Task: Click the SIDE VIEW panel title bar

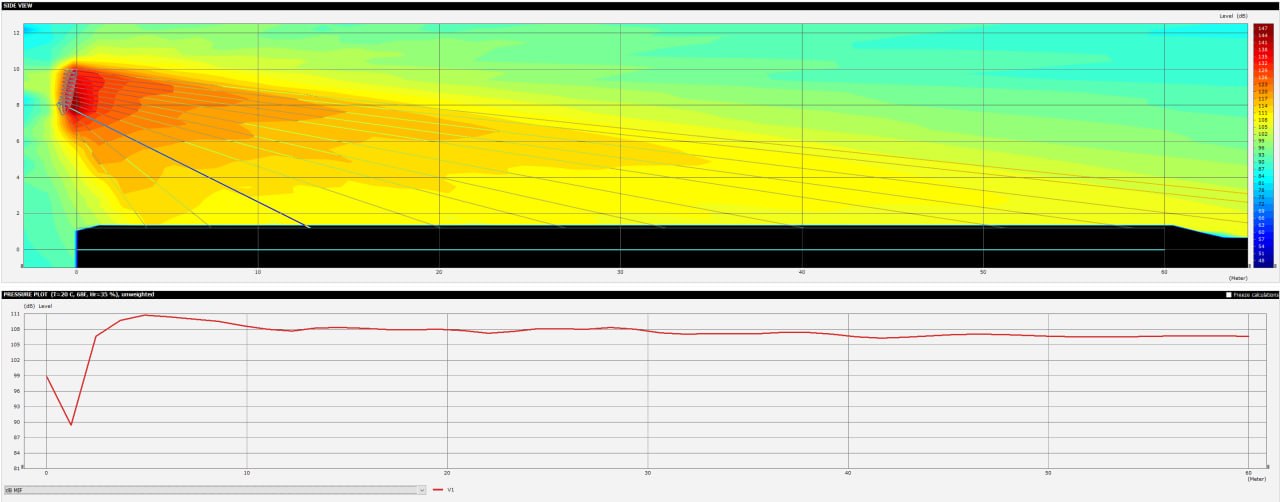Action: 640,6
